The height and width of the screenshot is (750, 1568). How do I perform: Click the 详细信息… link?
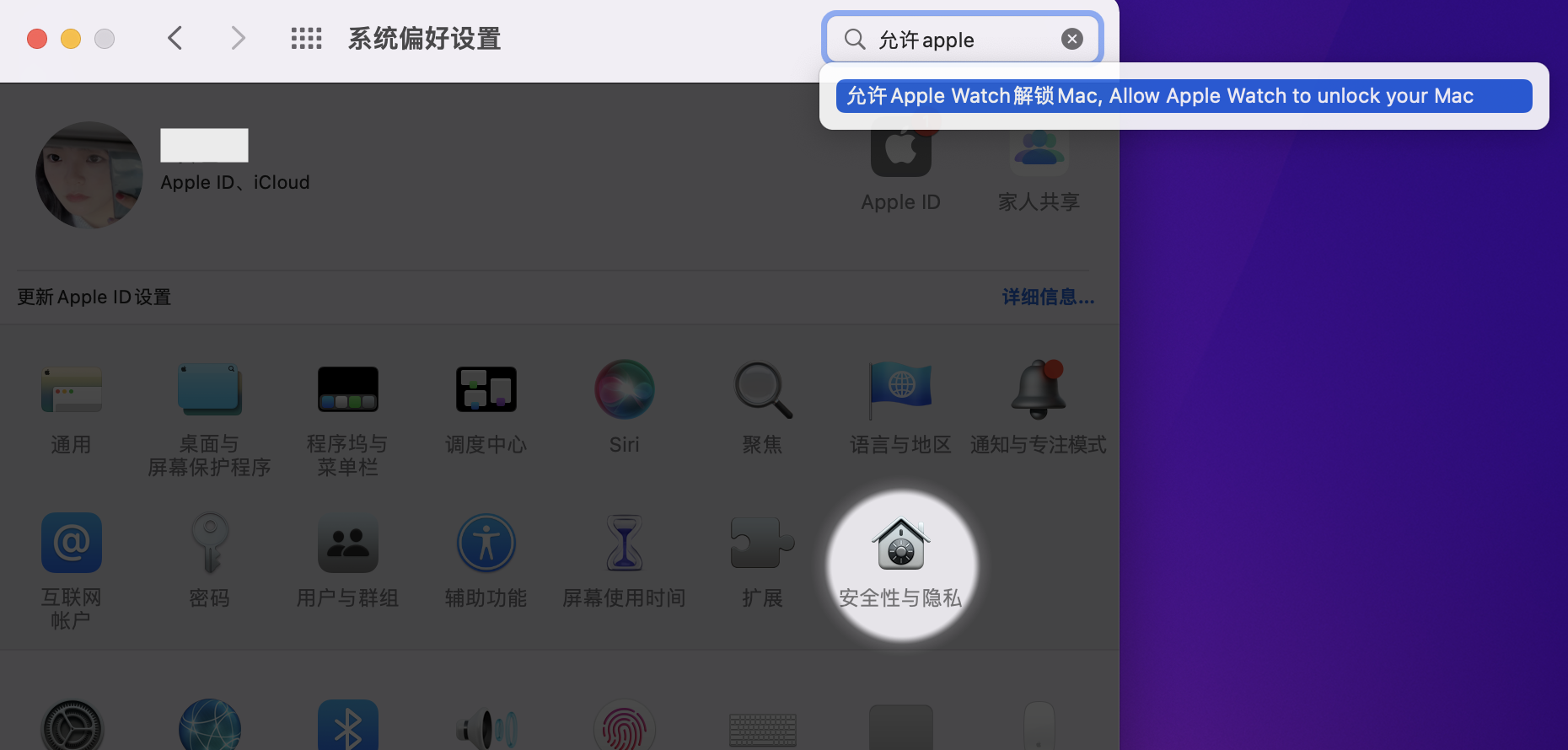click(x=1048, y=297)
